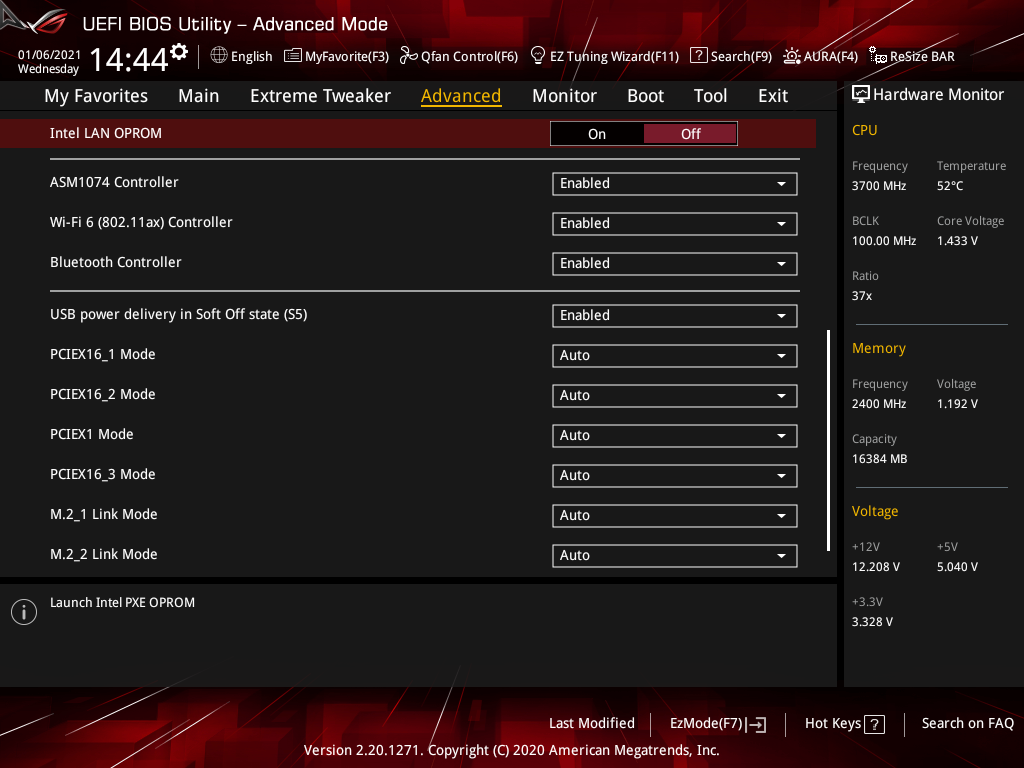Click the Hot Keys label
The height and width of the screenshot is (768, 1024).
click(x=833, y=724)
